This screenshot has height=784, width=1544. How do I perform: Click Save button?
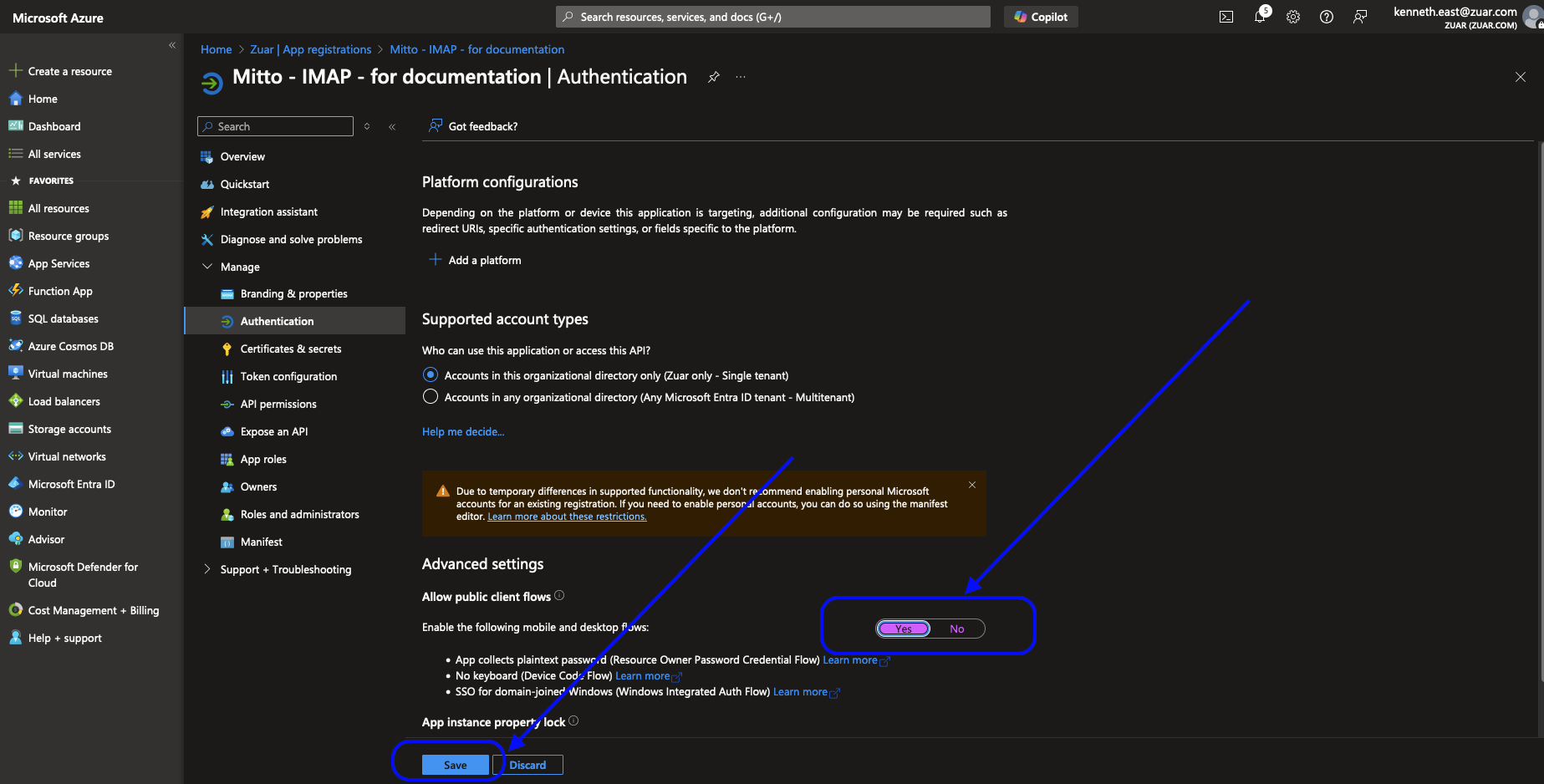click(456, 765)
